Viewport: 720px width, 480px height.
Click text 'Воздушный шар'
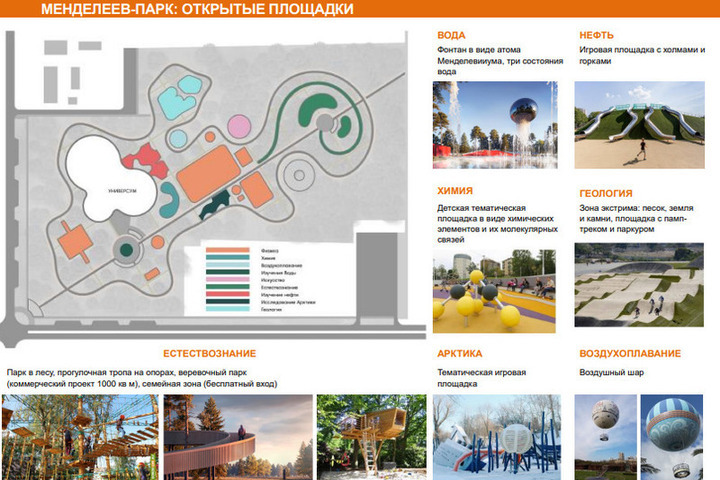tap(611, 372)
